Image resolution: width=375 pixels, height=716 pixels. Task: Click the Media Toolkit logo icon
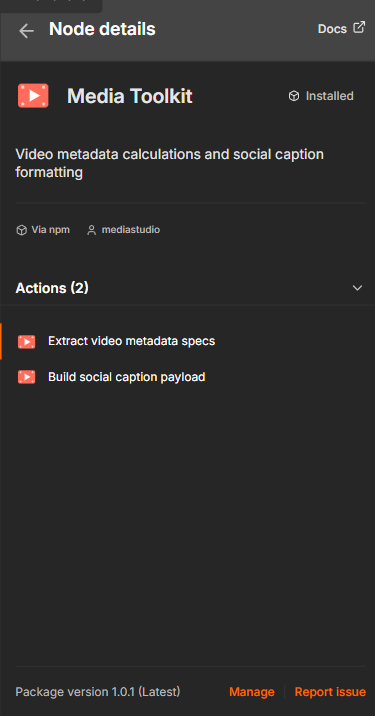pyautogui.click(x=33, y=96)
